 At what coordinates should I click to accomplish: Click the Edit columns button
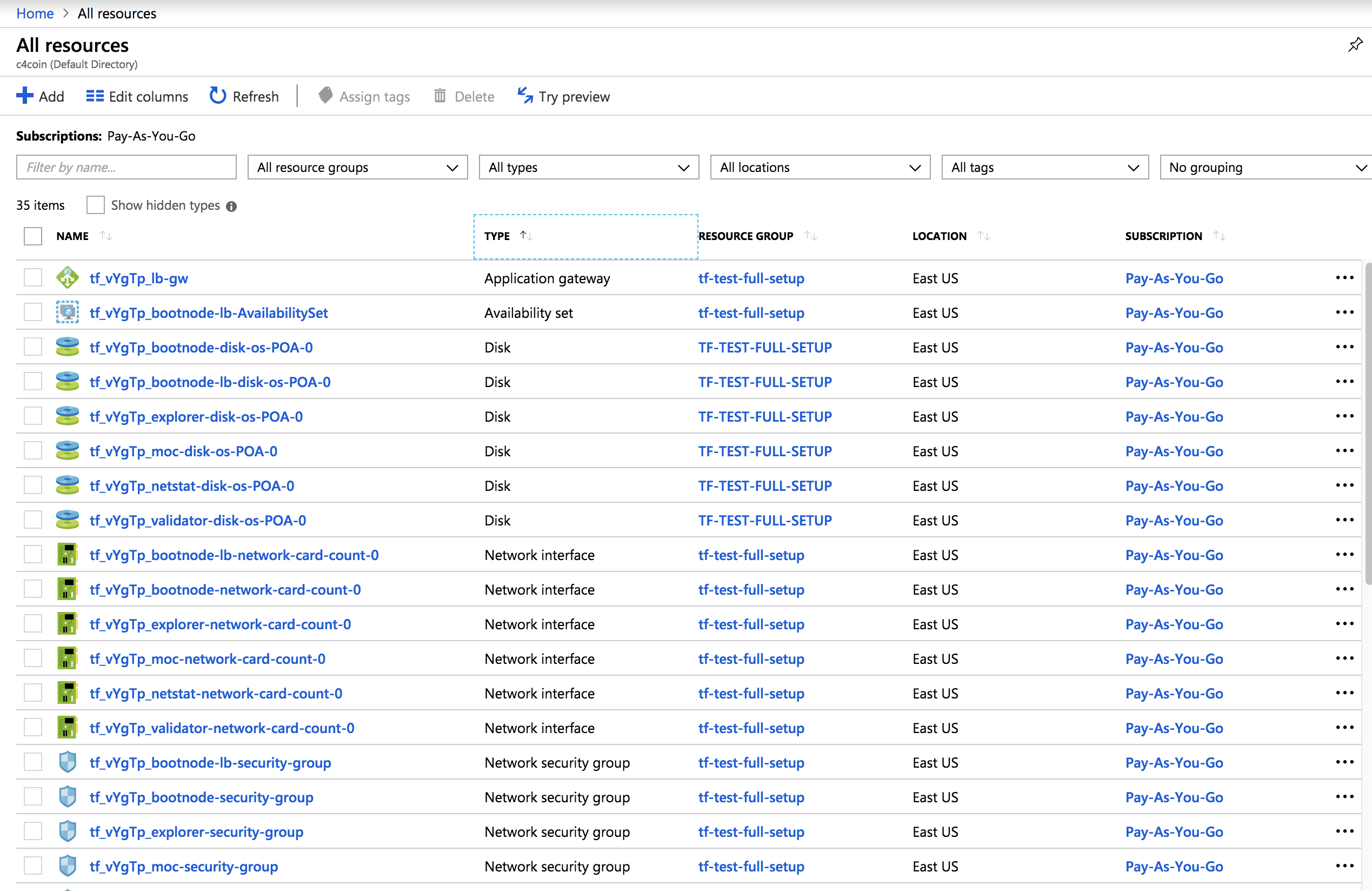point(137,96)
